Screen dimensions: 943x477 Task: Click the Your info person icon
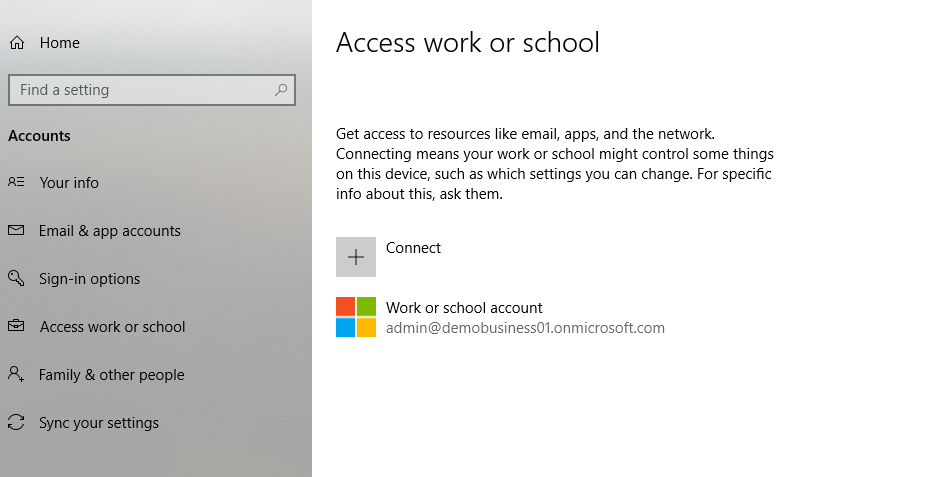16,182
